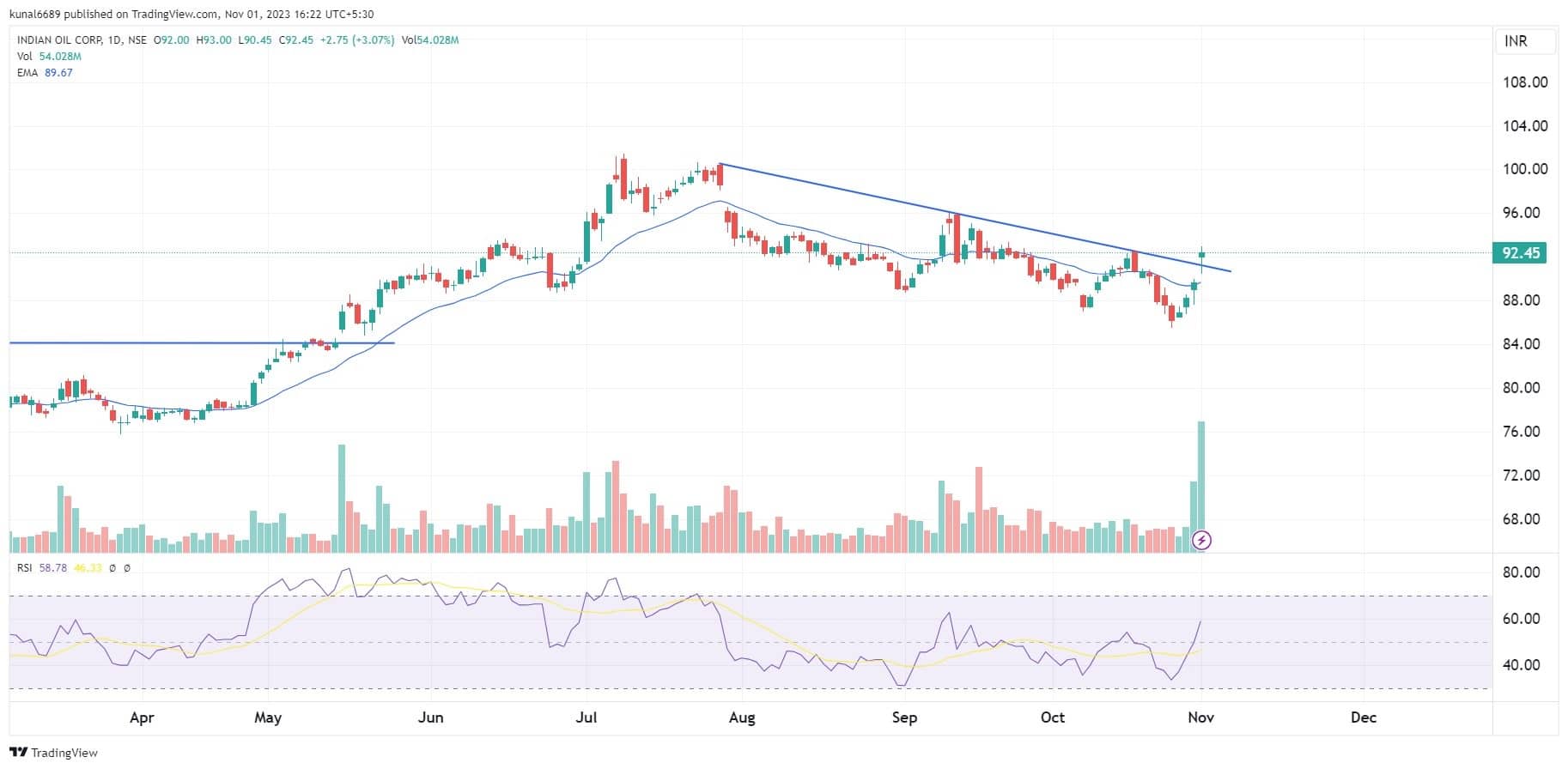Screen dimensions: 1568x769
Task: Click the 100.00 price axis label
Action: 1524,169
